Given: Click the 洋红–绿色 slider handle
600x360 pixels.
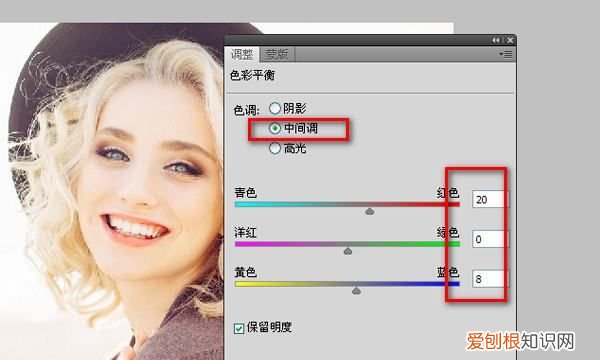Looking at the screenshot, I should click(347, 251).
